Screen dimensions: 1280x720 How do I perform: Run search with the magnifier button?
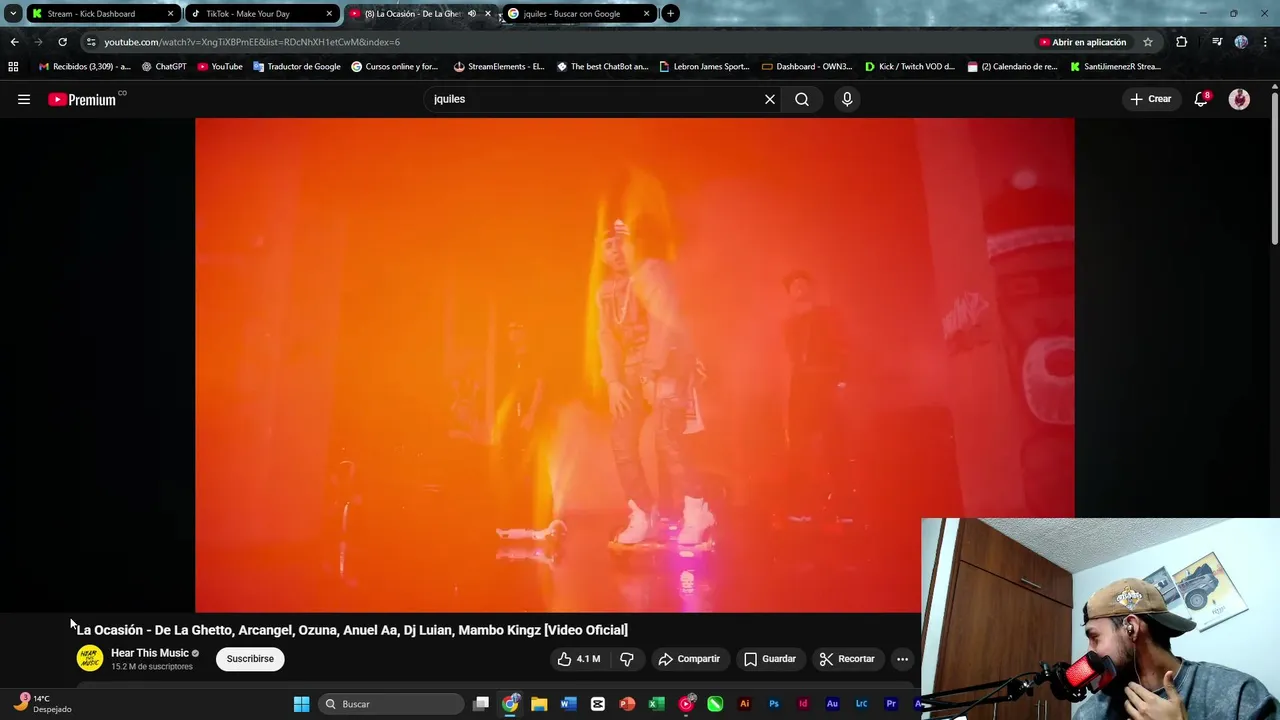pyautogui.click(x=802, y=99)
